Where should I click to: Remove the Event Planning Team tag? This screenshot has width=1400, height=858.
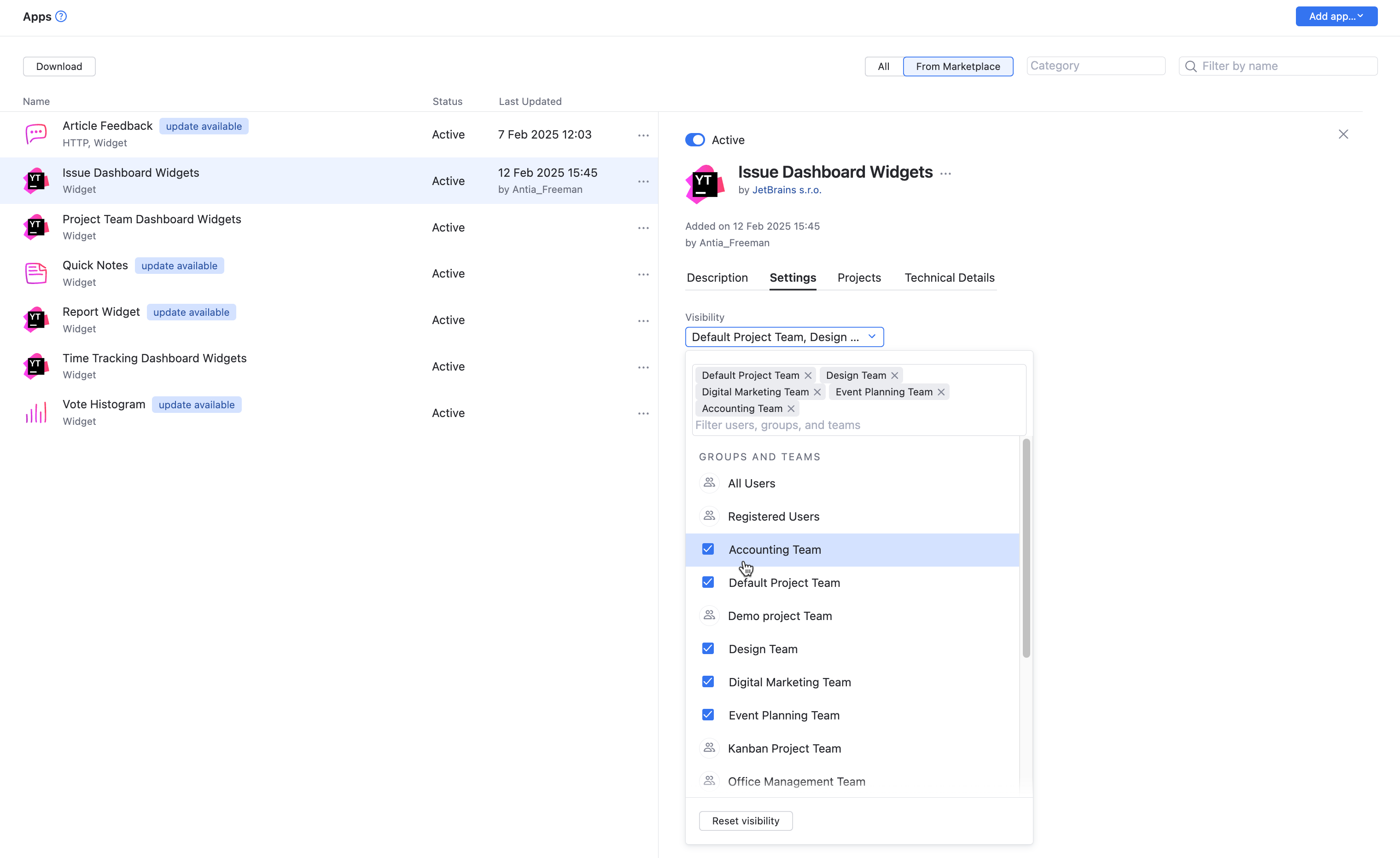click(x=940, y=392)
